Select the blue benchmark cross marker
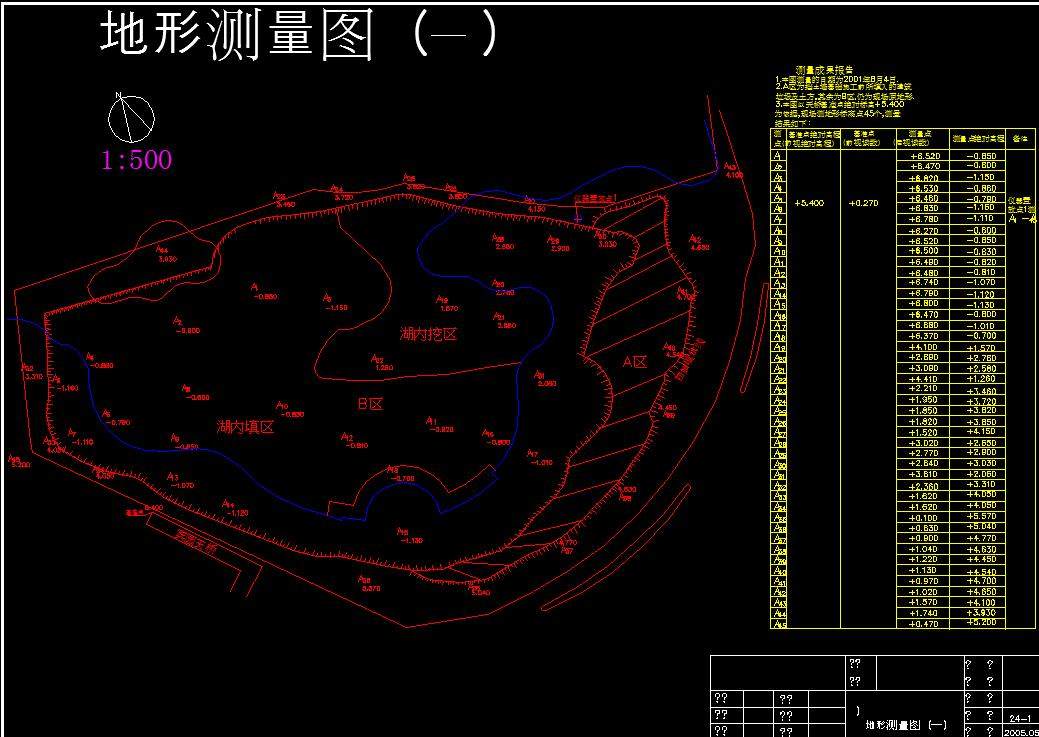 pyautogui.click(x=579, y=213)
